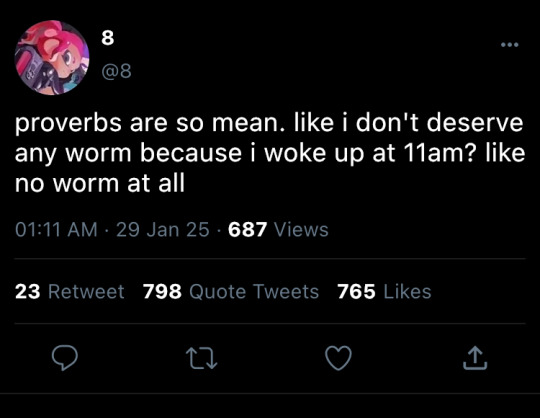
Task: Click the tweet text about proverbs
Action: tap(270, 153)
